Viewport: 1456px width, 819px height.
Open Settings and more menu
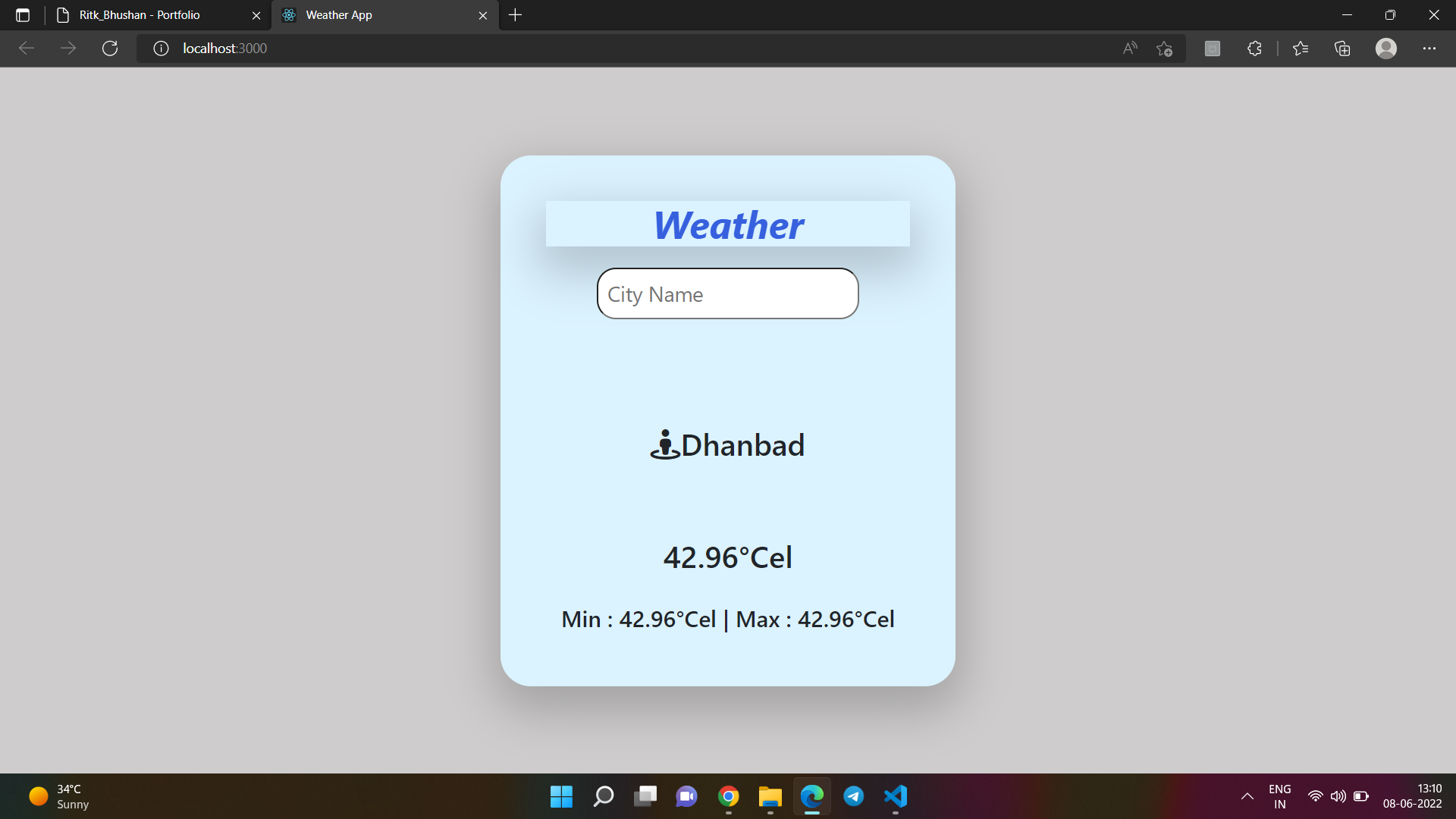1429,49
